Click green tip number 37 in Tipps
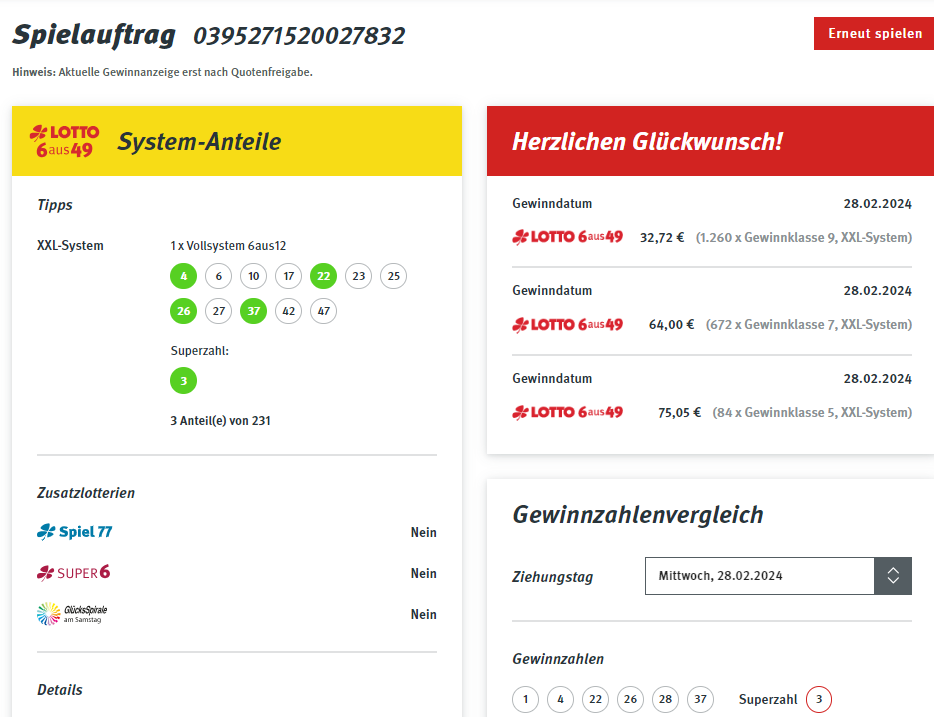The width and height of the screenshot is (934, 717). click(254, 311)
